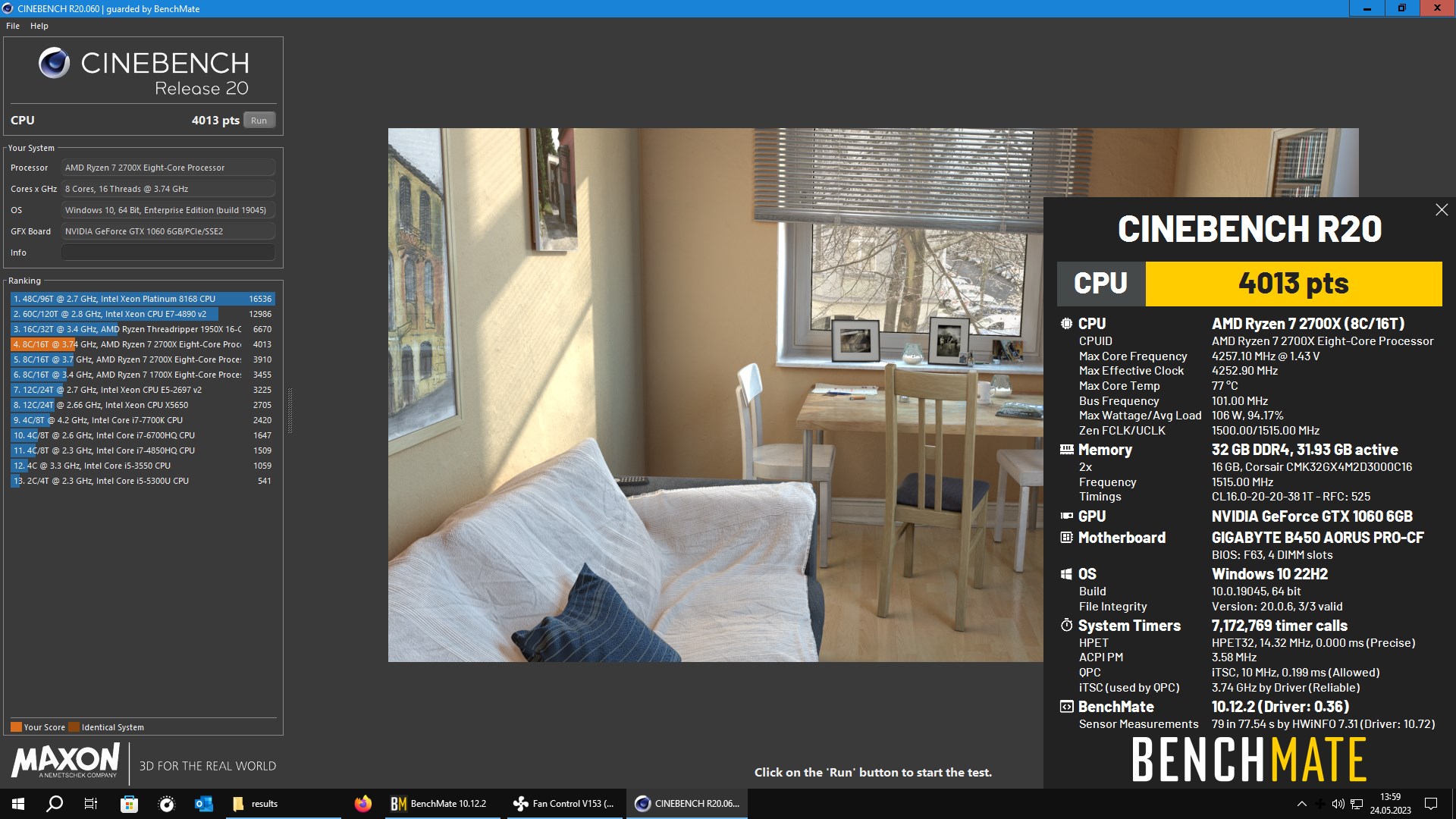The height and width of the screenshot is (819, 1456).
Task: Click the Motherboard icon in BenchMate panel
Action: click(1066, 538)
